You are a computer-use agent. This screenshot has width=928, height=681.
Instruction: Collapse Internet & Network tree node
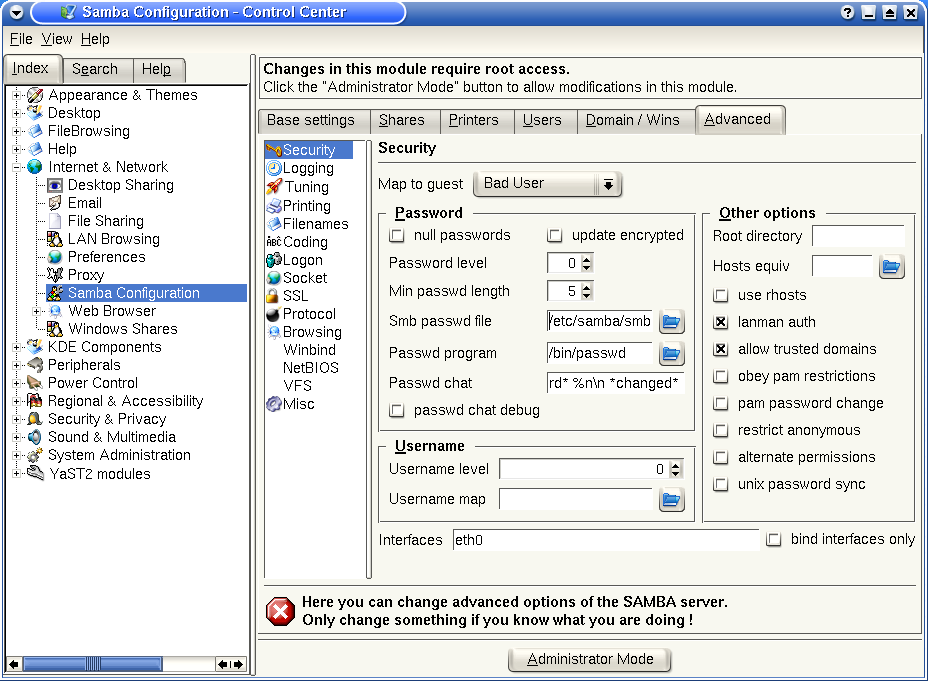tap(17, 167)
